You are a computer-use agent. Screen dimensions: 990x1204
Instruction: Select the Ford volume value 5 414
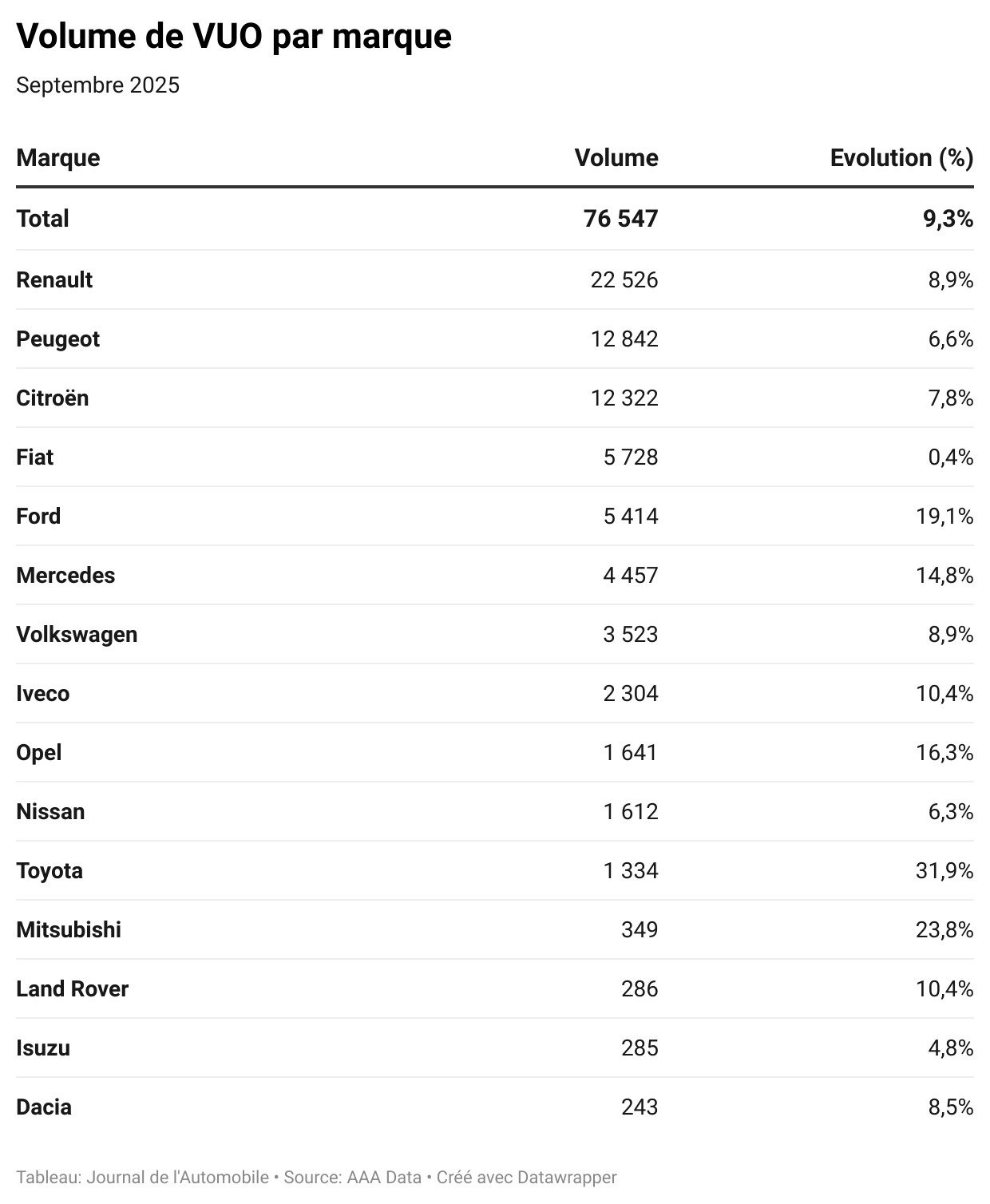coord(630,517)
